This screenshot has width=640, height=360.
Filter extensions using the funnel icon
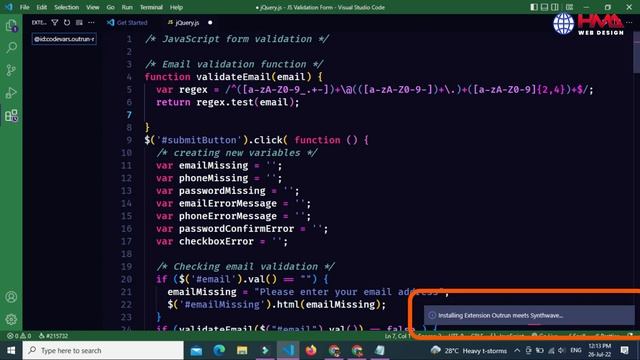click(x=55, y=22)
